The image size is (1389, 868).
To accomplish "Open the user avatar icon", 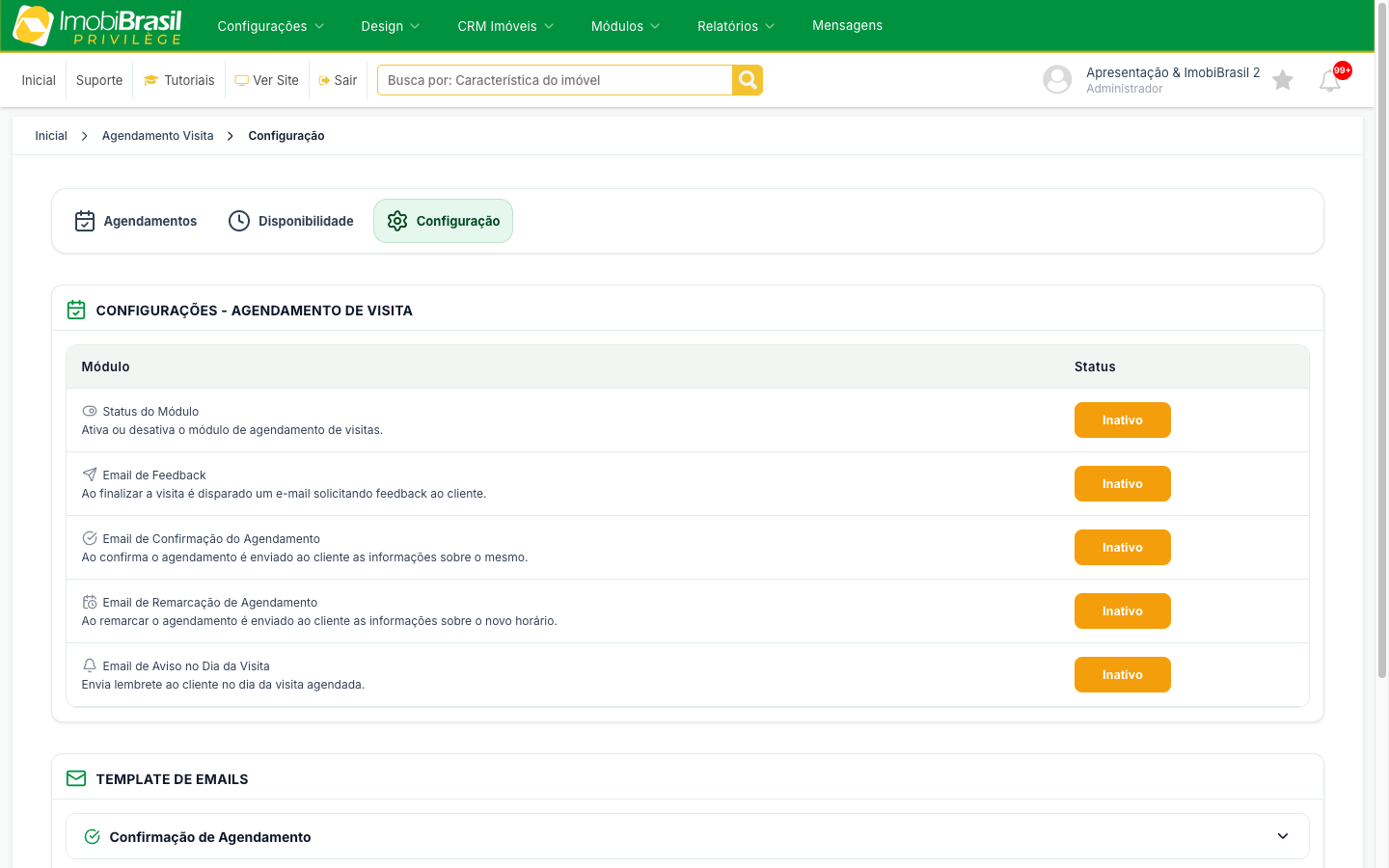I will 1057,79.
